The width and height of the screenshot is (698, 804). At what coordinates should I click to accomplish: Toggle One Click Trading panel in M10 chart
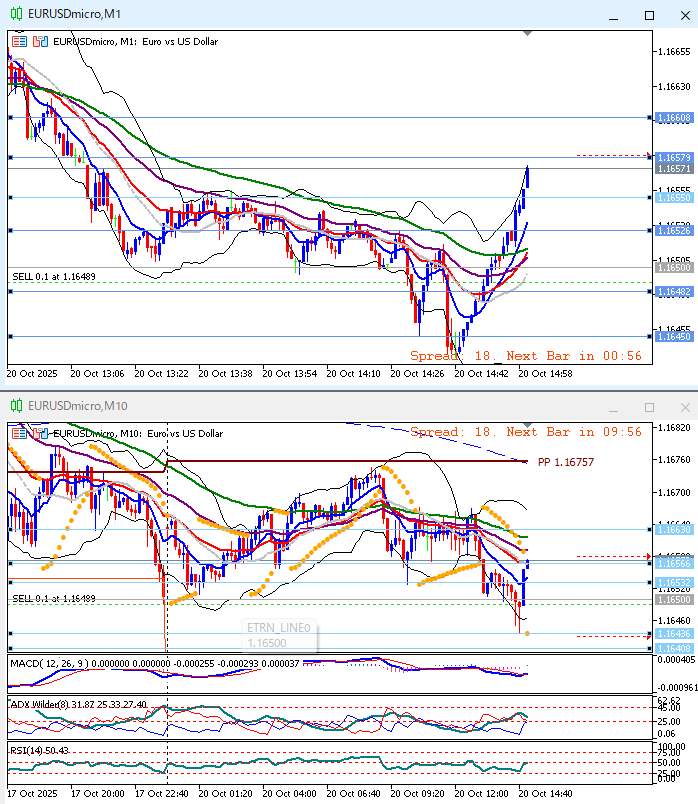pyautogui.click(x=19, y=433)
